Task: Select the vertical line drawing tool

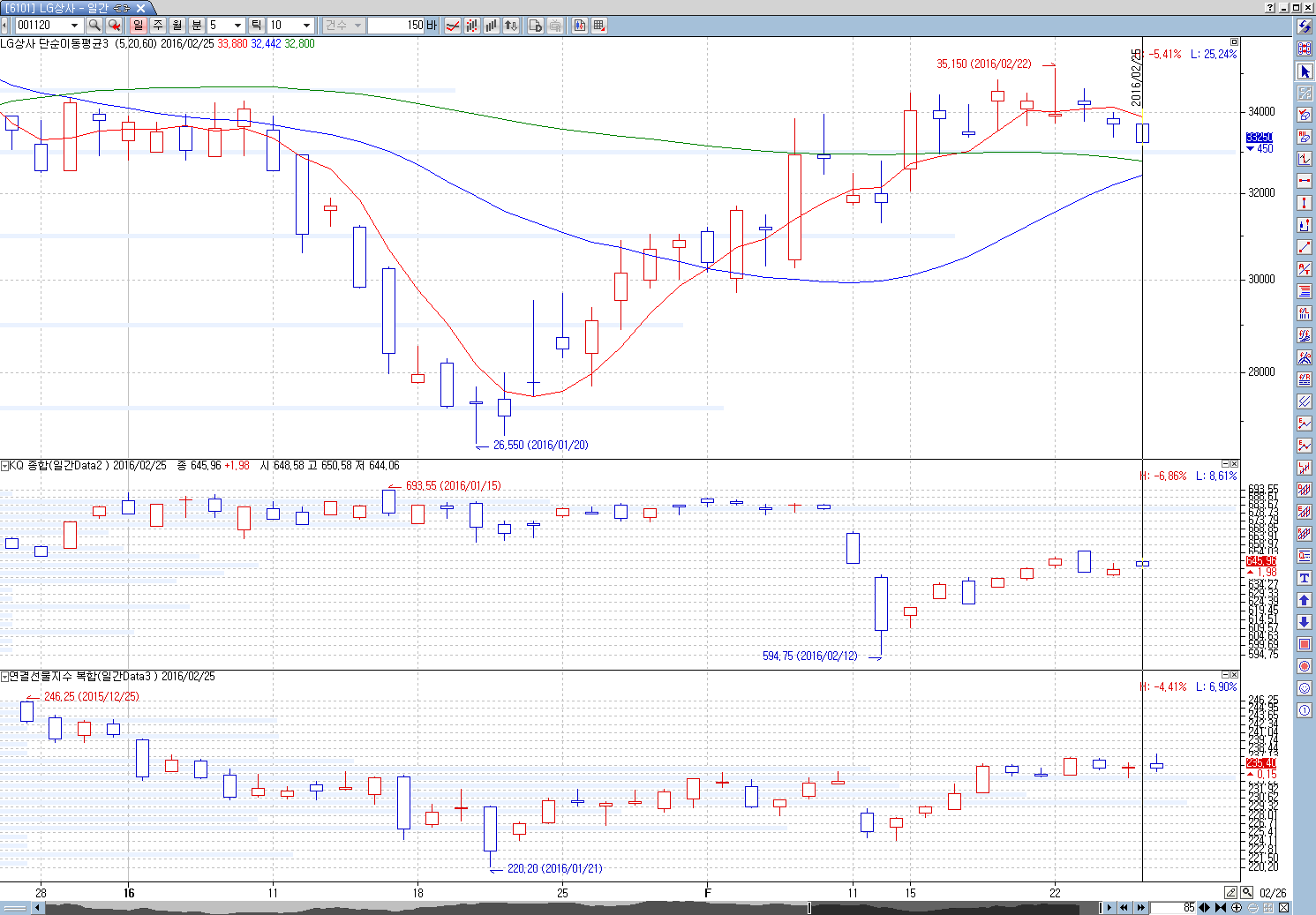Action: (1305, 203)
